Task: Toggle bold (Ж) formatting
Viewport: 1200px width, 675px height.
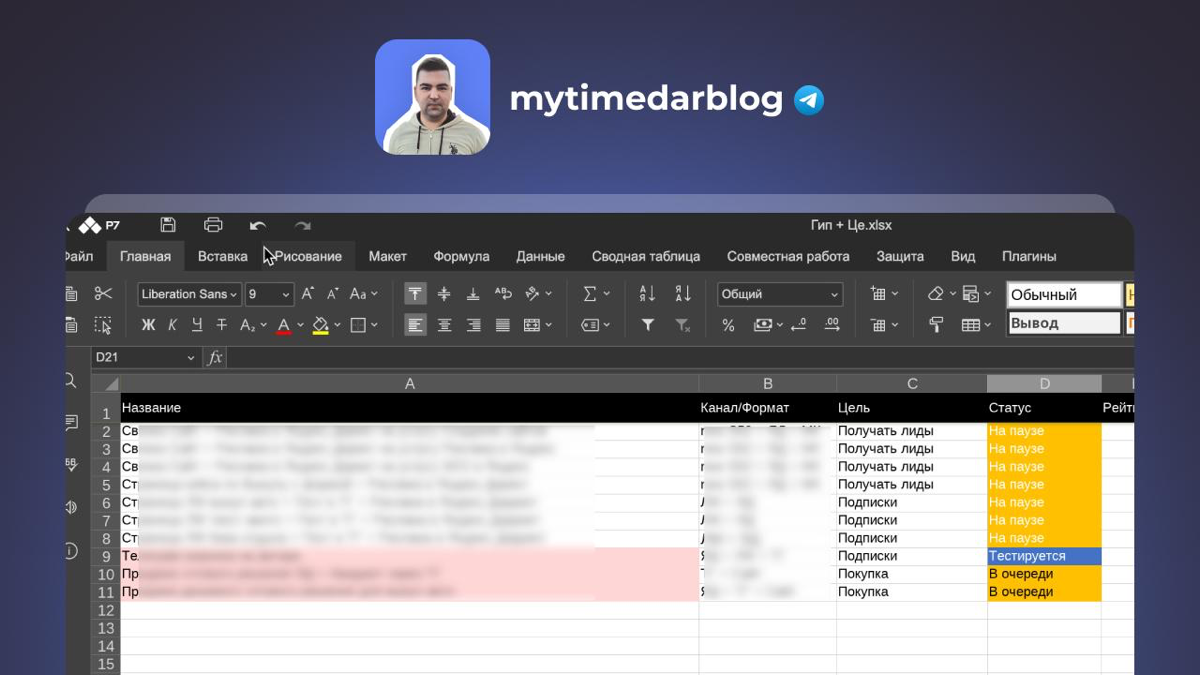Action: [x=148, y=325]
